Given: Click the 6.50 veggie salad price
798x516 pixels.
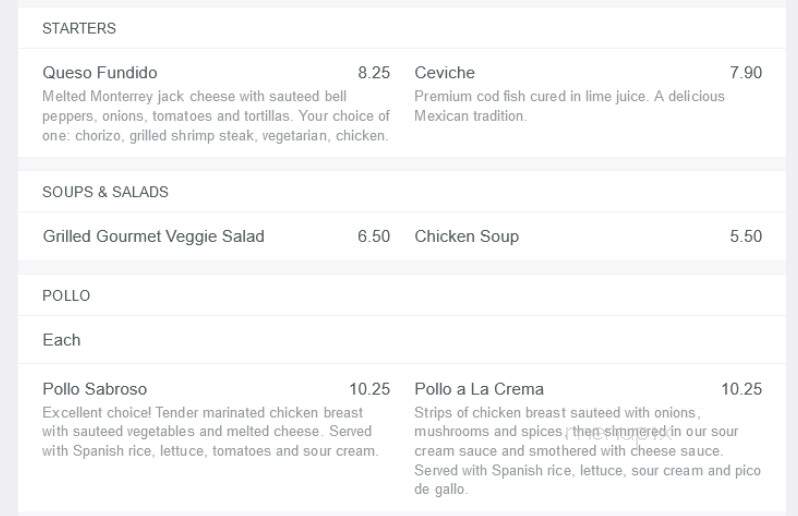Looking at the screenshot, I should click(374, 237).
